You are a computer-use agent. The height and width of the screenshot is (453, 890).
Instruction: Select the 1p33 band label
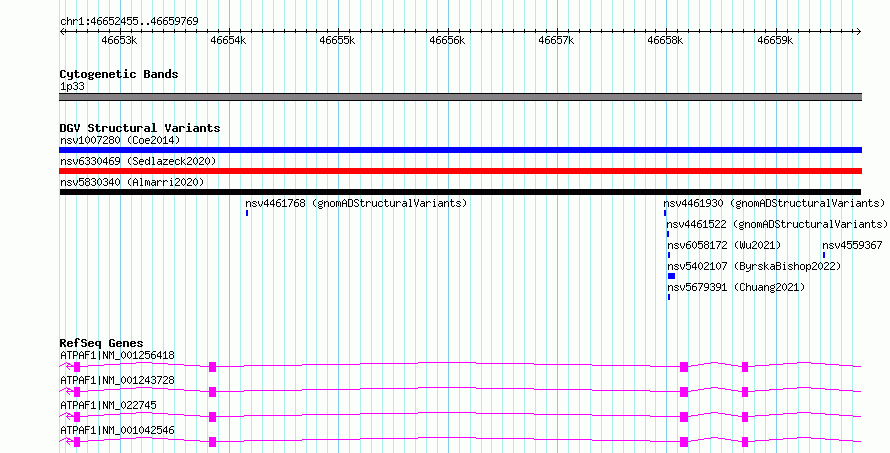(x=73, y=87)
